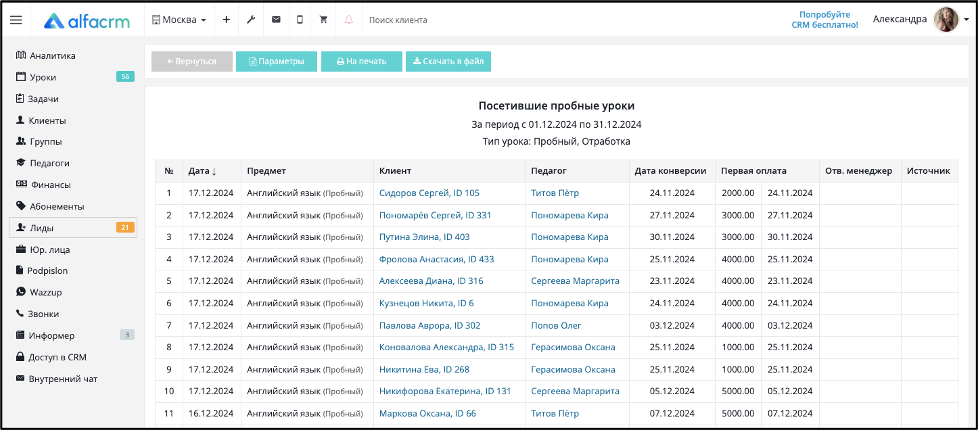The width and height of the screenshot is (979, 431).
Task: Click the Параметры button
Action: pyautogui.click(x=277, y=61)
